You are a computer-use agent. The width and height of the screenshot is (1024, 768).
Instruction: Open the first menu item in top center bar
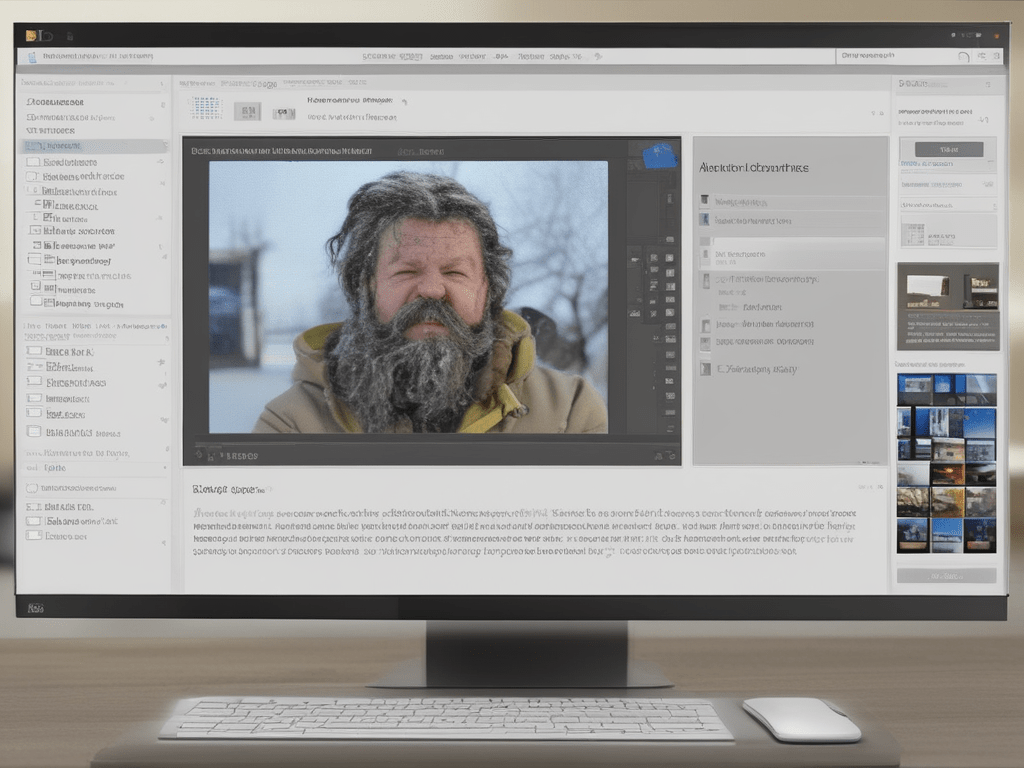coord(377,57)
